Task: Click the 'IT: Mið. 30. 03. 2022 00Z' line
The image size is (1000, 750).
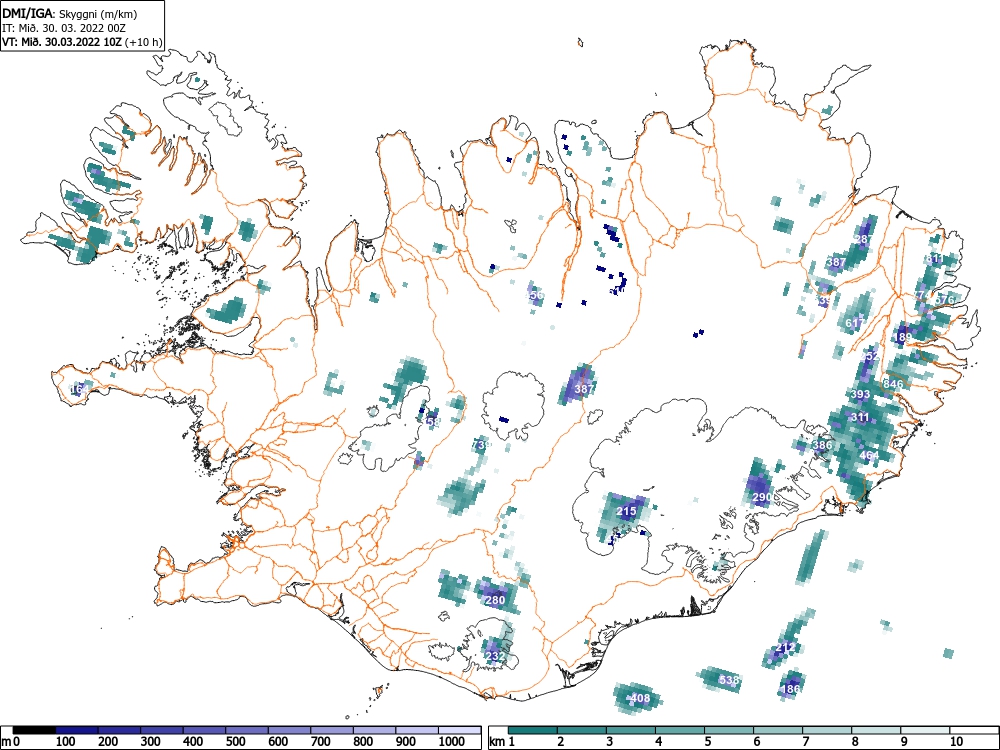Action: 62,28
